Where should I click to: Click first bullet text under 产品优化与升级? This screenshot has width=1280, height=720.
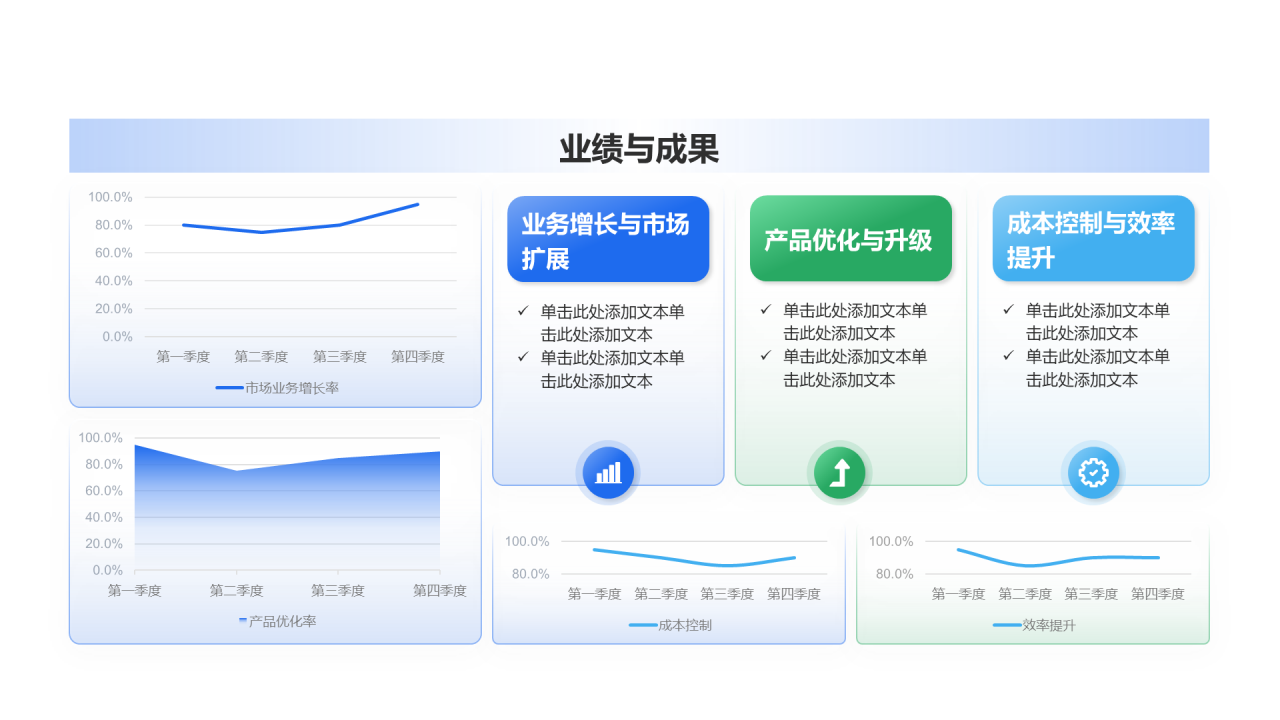pos(855,322)
